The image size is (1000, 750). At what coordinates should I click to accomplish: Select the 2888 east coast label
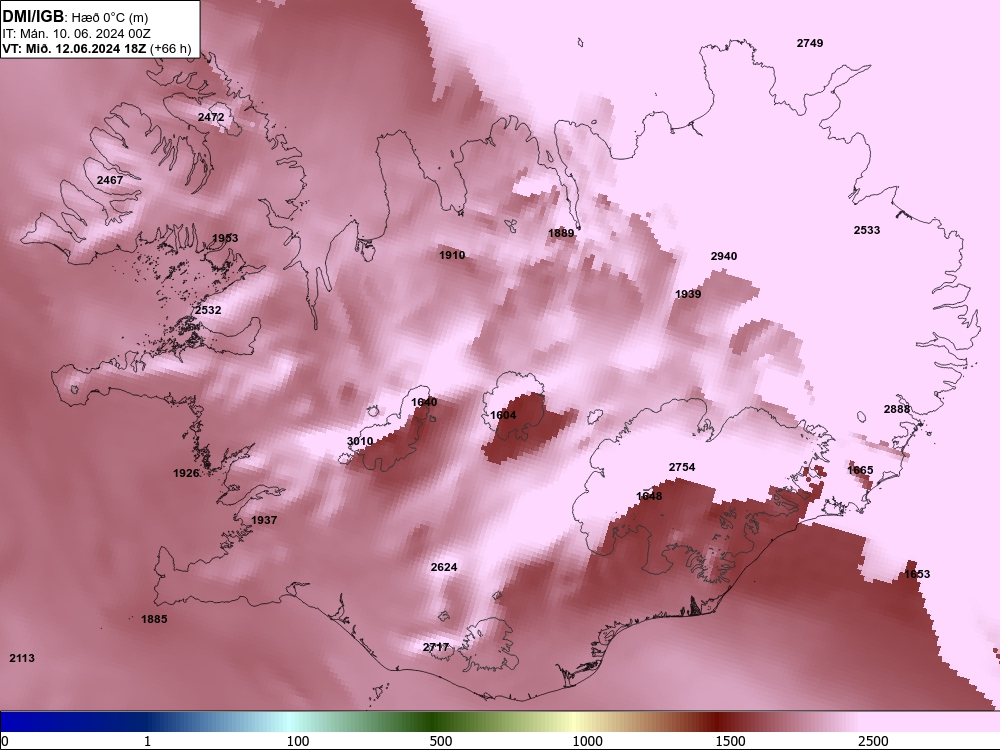[897, 409]
